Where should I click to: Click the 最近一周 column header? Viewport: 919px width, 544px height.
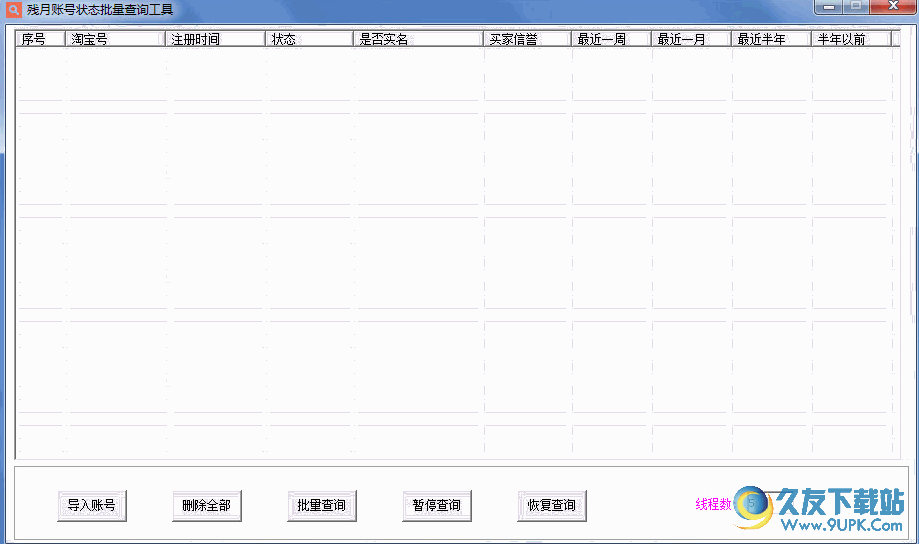pos(611,39)
